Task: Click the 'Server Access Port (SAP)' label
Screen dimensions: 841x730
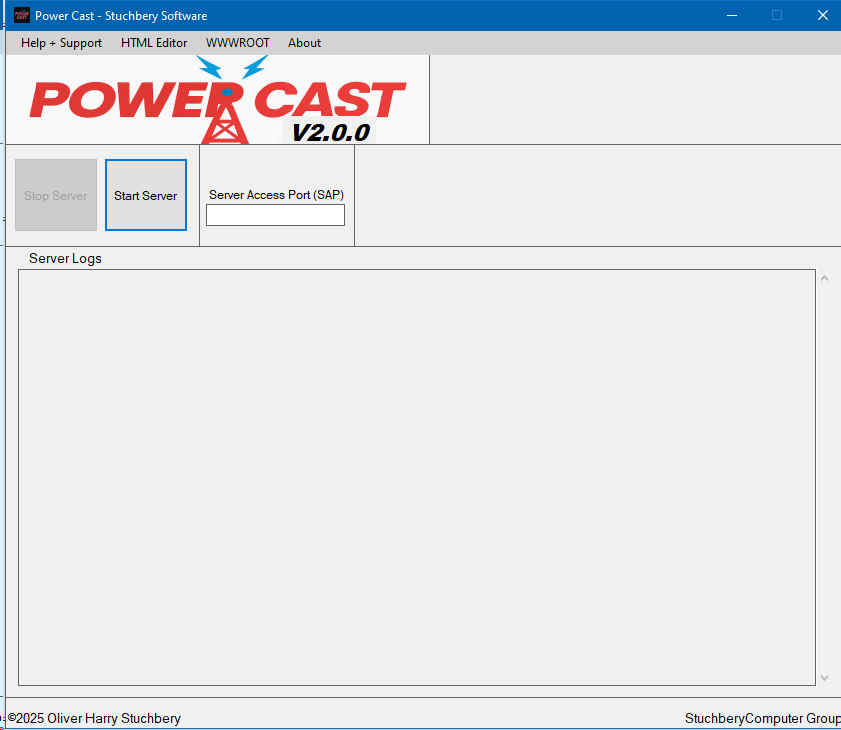Action: tap(276, 195)
